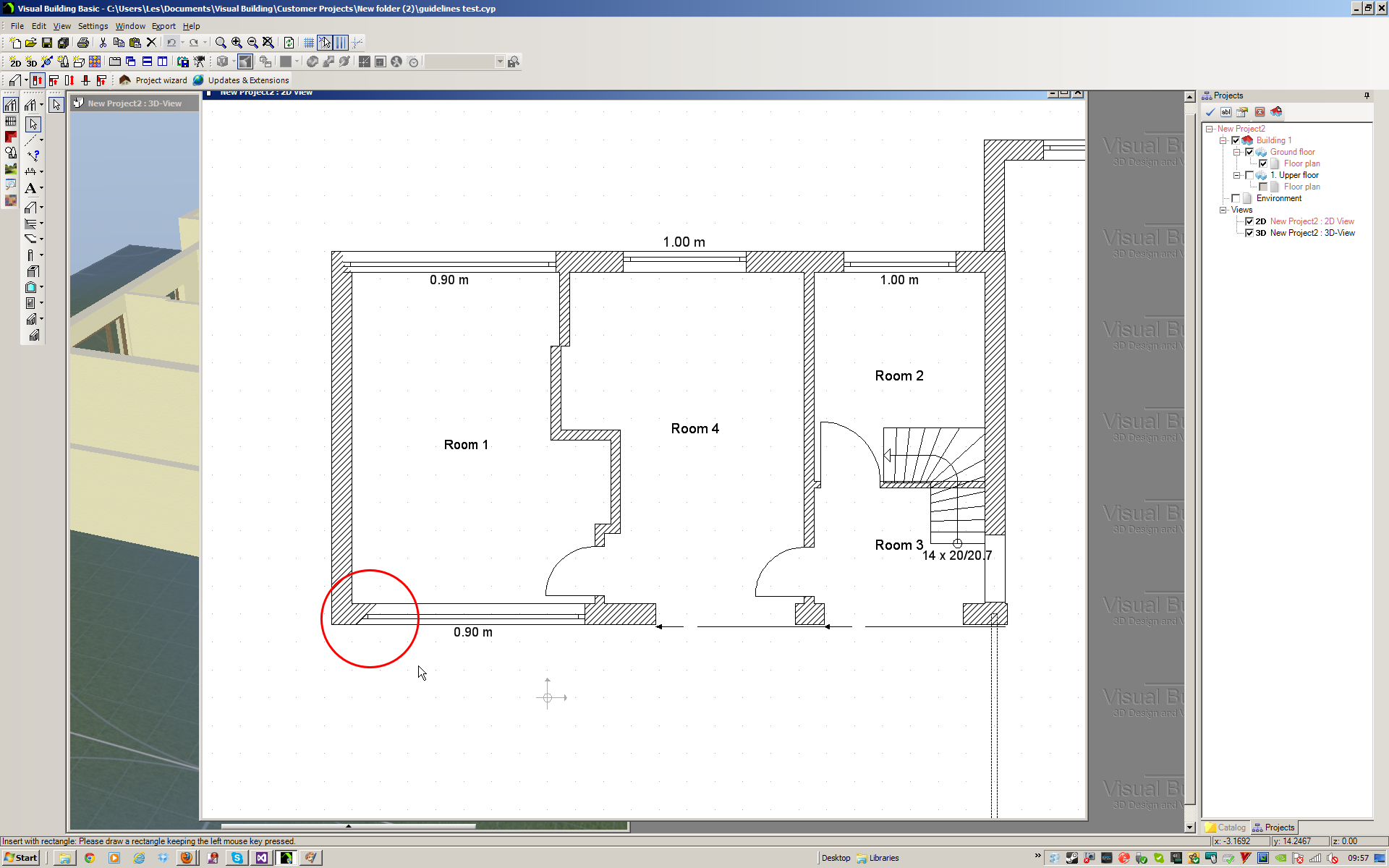Enable visibility of Upper floor
This screenshot has height=868, width=1389.
tap(1249, 175)
